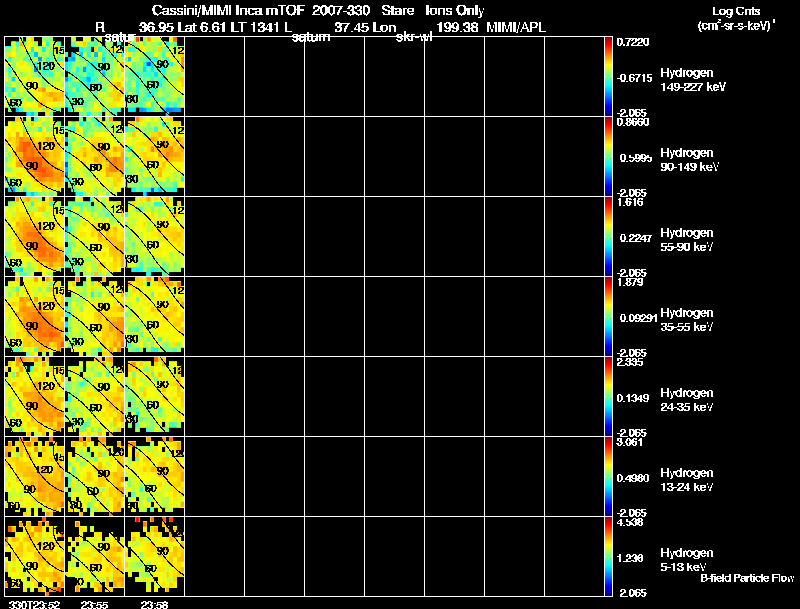Click the color scale value 1.238
Viewport: 800px width, 609px height.
630,559
